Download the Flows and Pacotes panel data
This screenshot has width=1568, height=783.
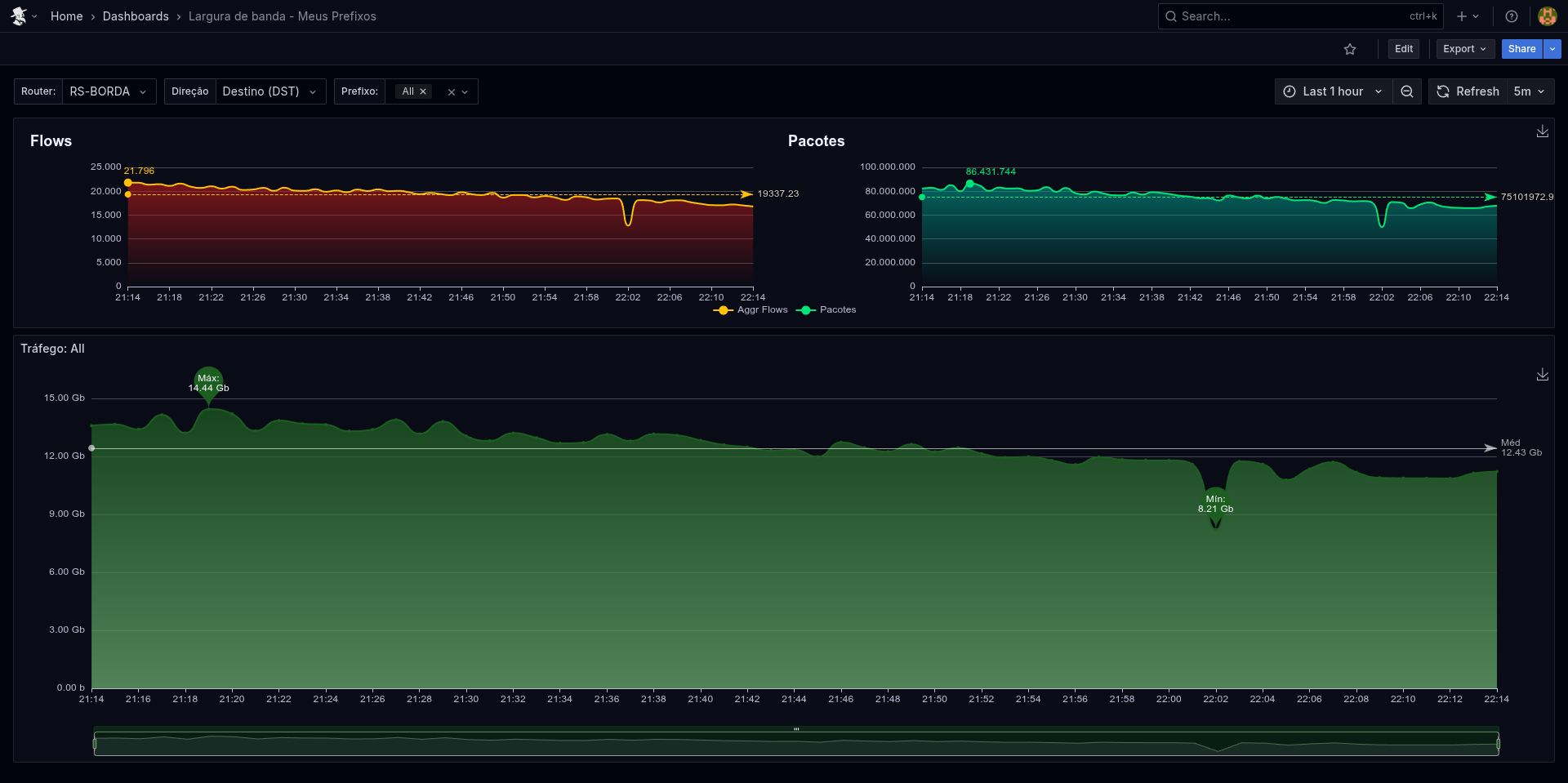point(1542,131)
